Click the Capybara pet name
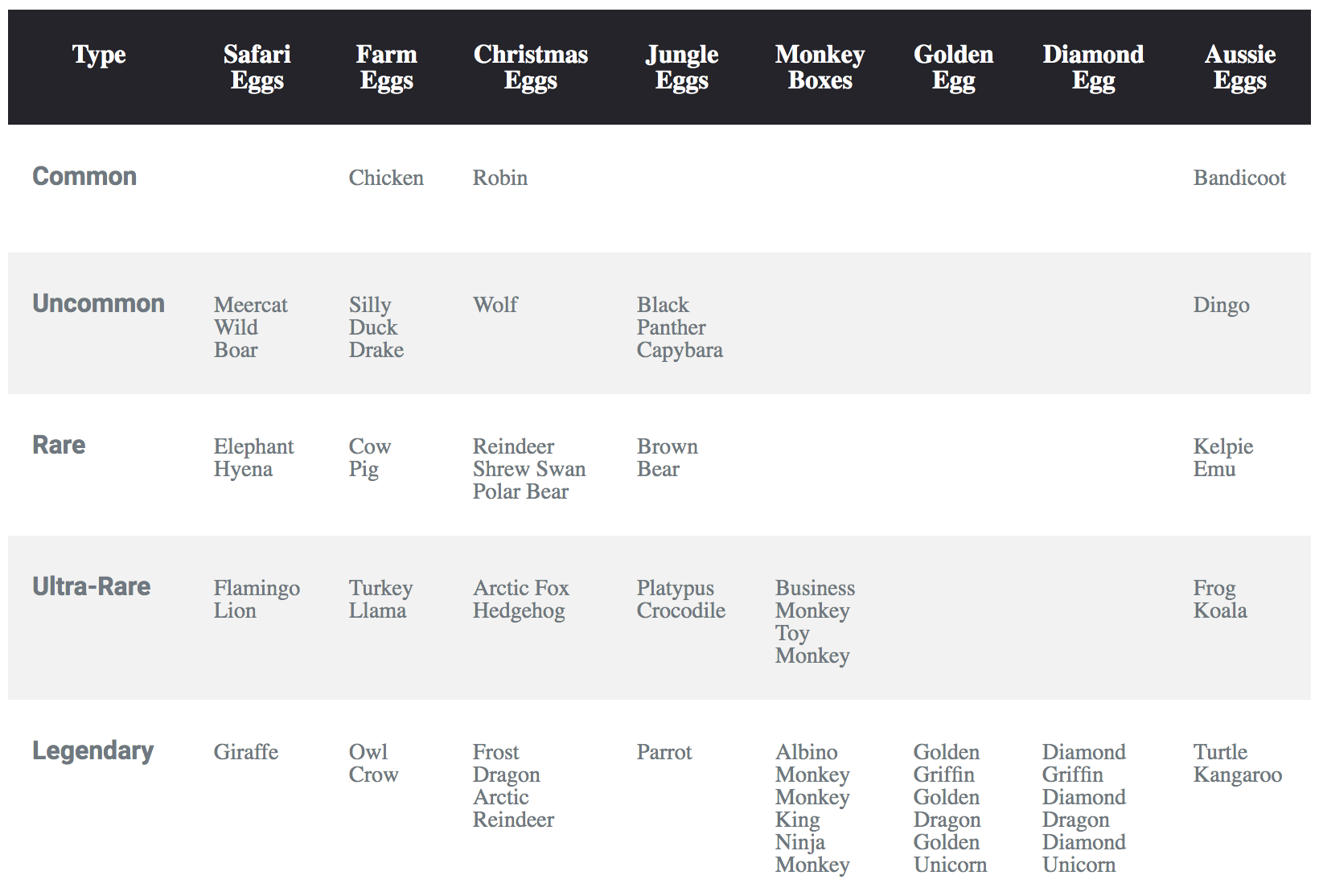 pyautogui.click(x=680, y=350)
